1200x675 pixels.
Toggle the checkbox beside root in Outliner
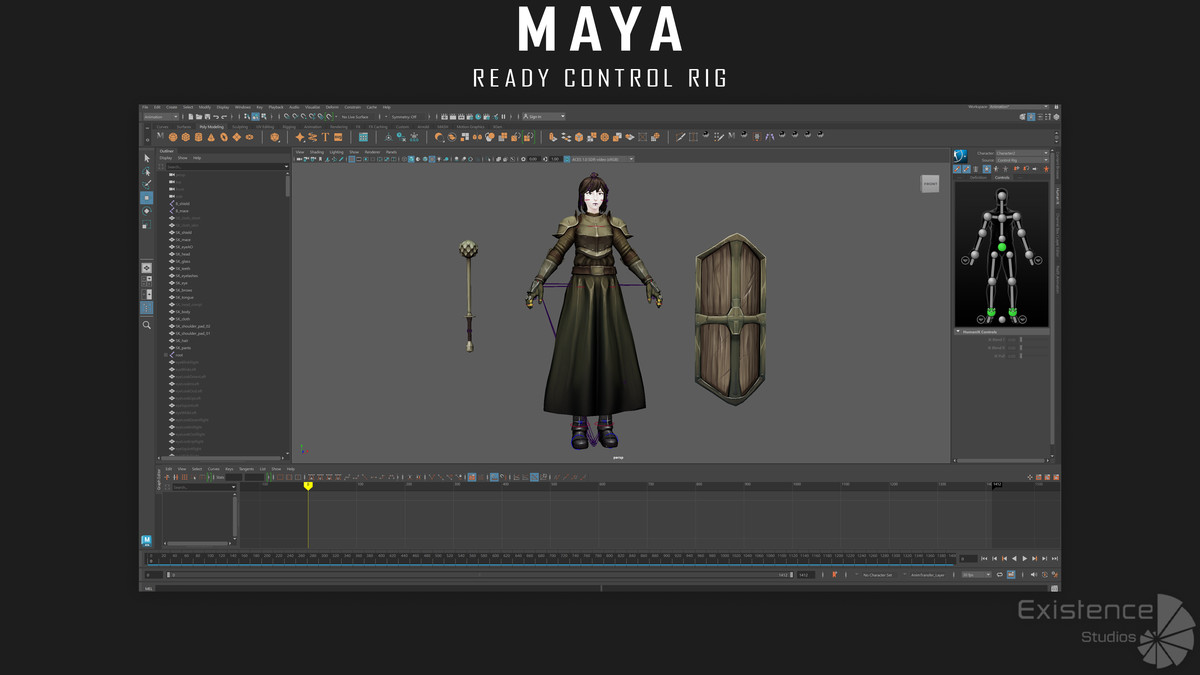pos(165,354)
